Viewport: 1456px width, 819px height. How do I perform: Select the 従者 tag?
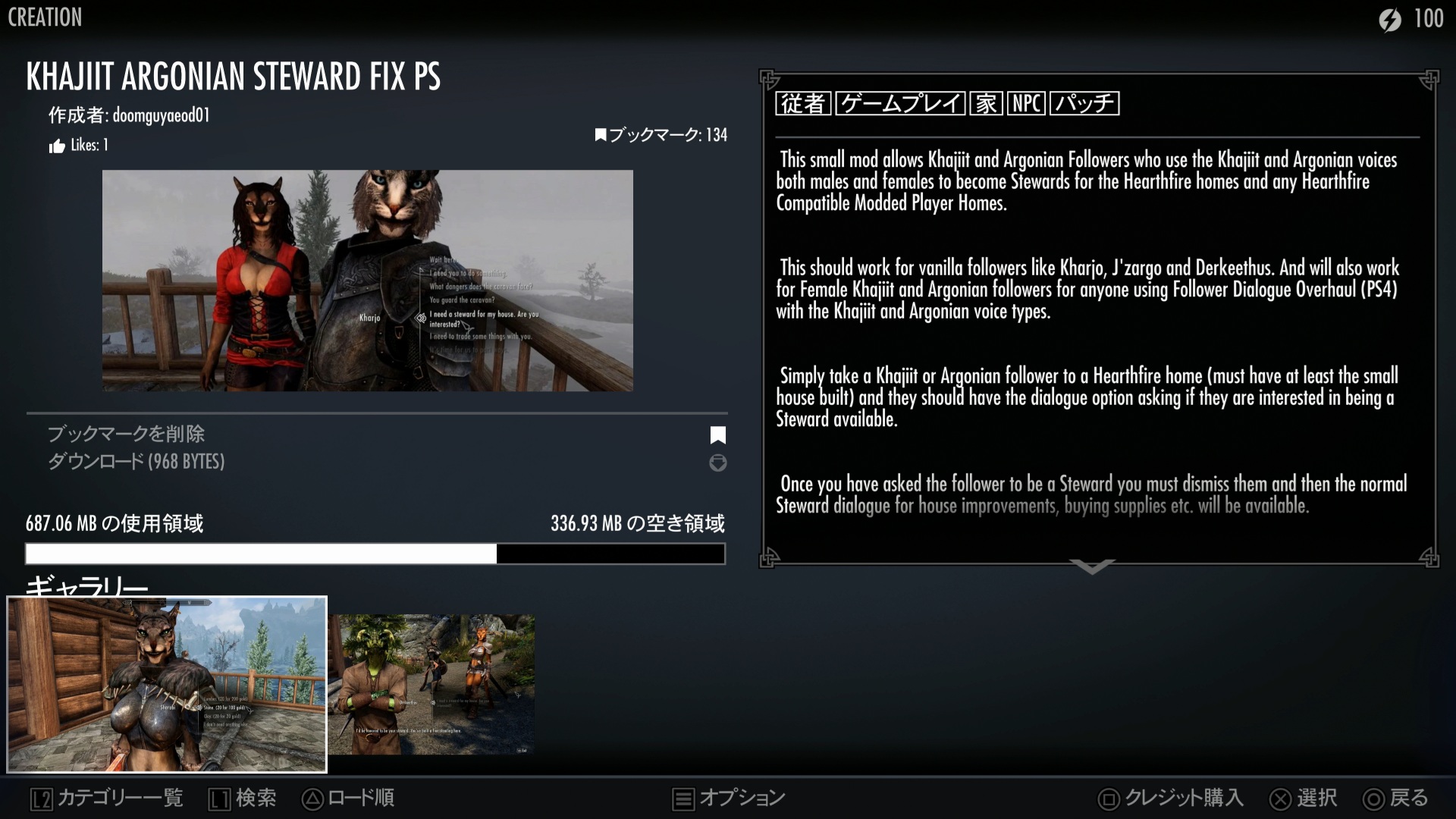point(803,103)
